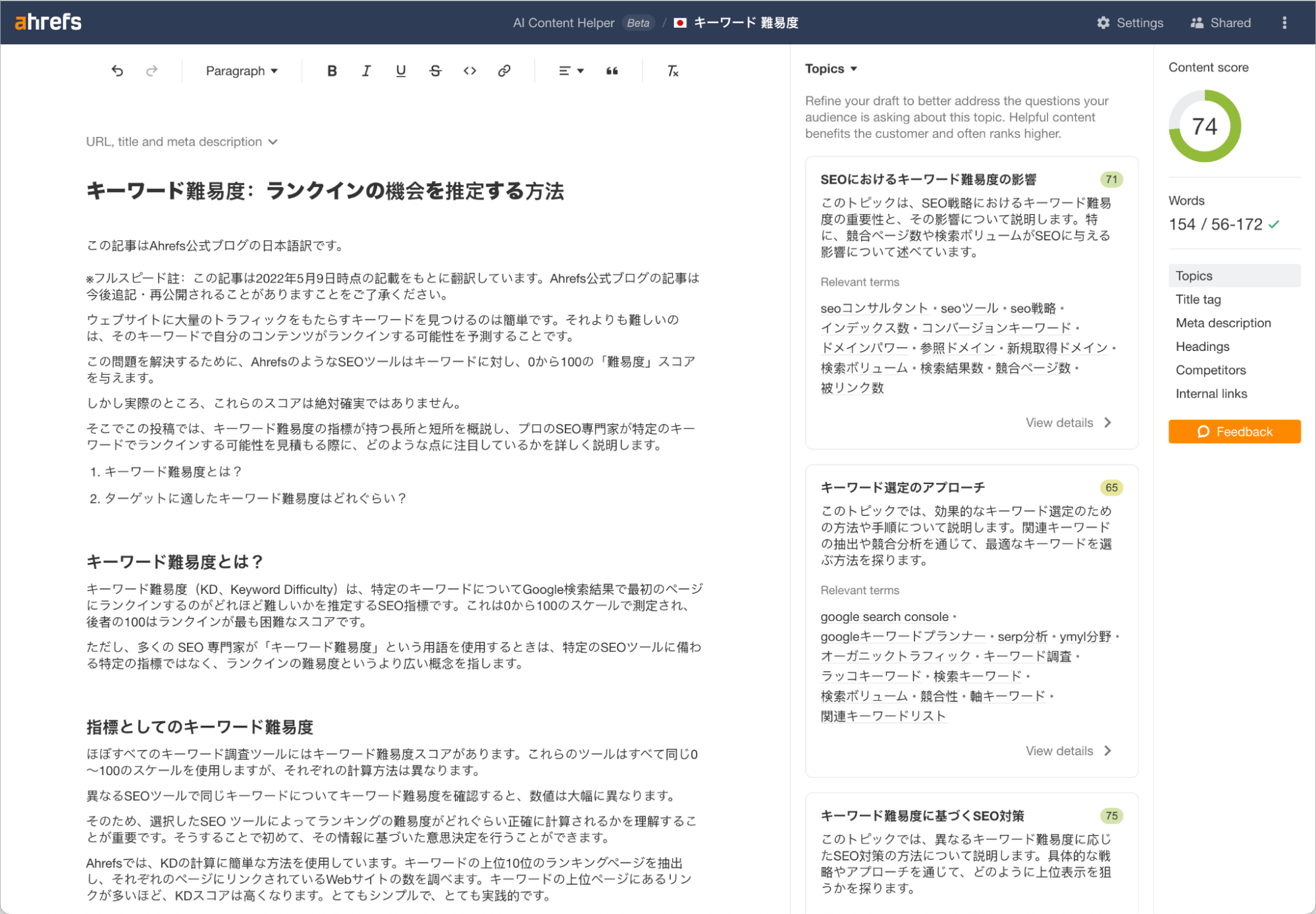This screenshot has width=1316, height=914.
Task: Insert a hyperlink
Action: [504, 70]
